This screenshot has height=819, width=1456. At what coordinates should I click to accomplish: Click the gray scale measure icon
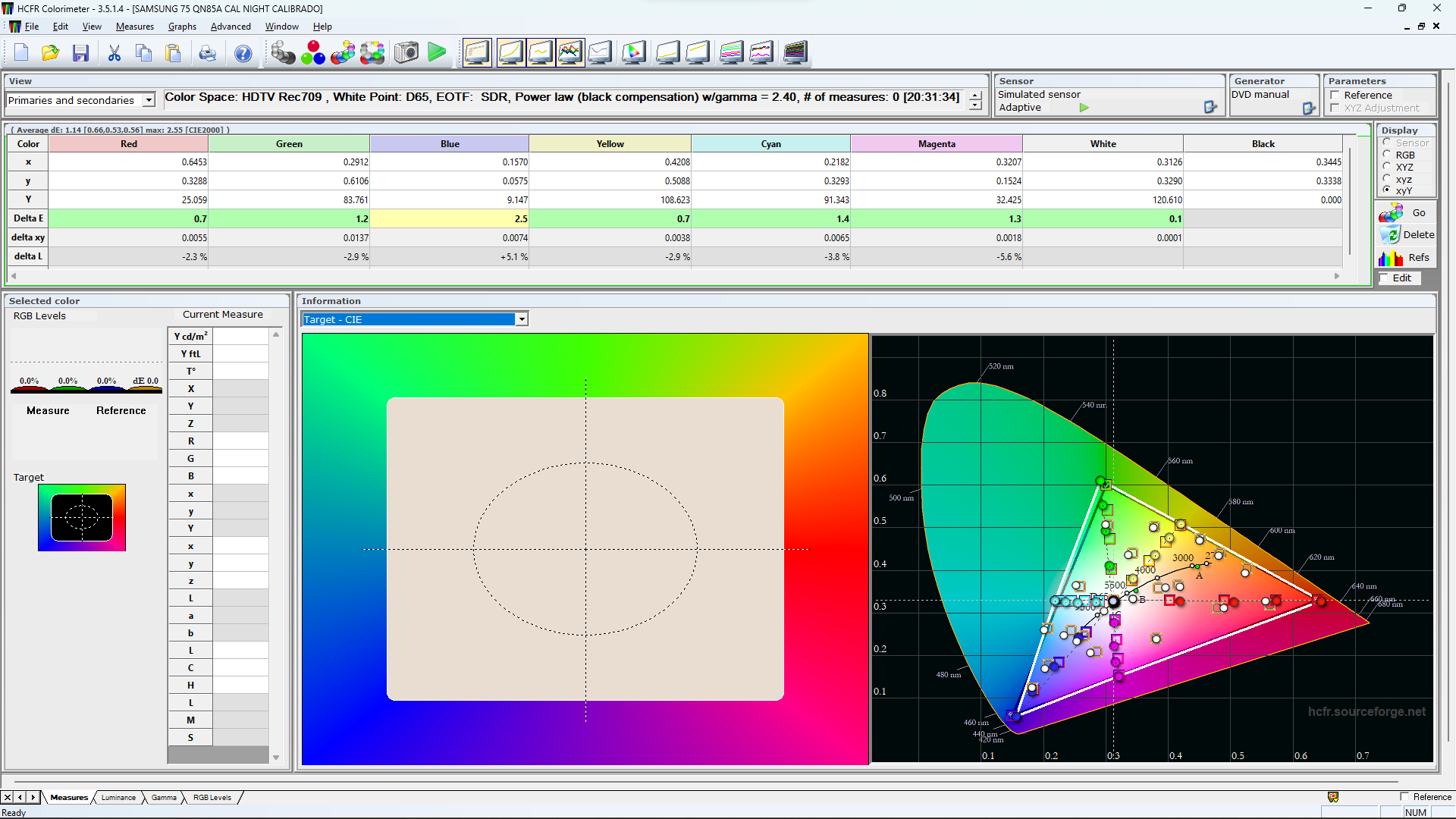point(283,52)
